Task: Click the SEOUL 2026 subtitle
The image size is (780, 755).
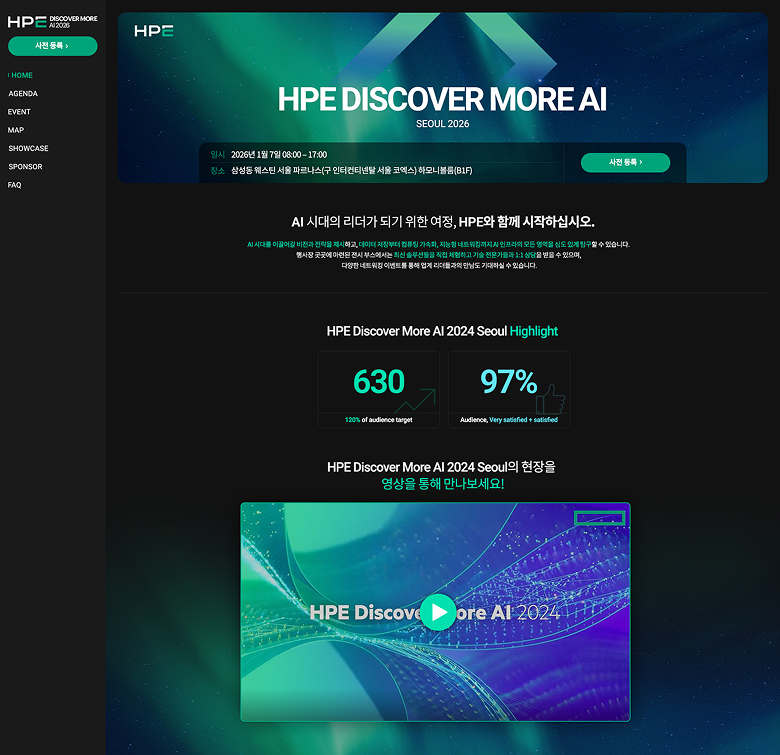Action: coord(442,124)
